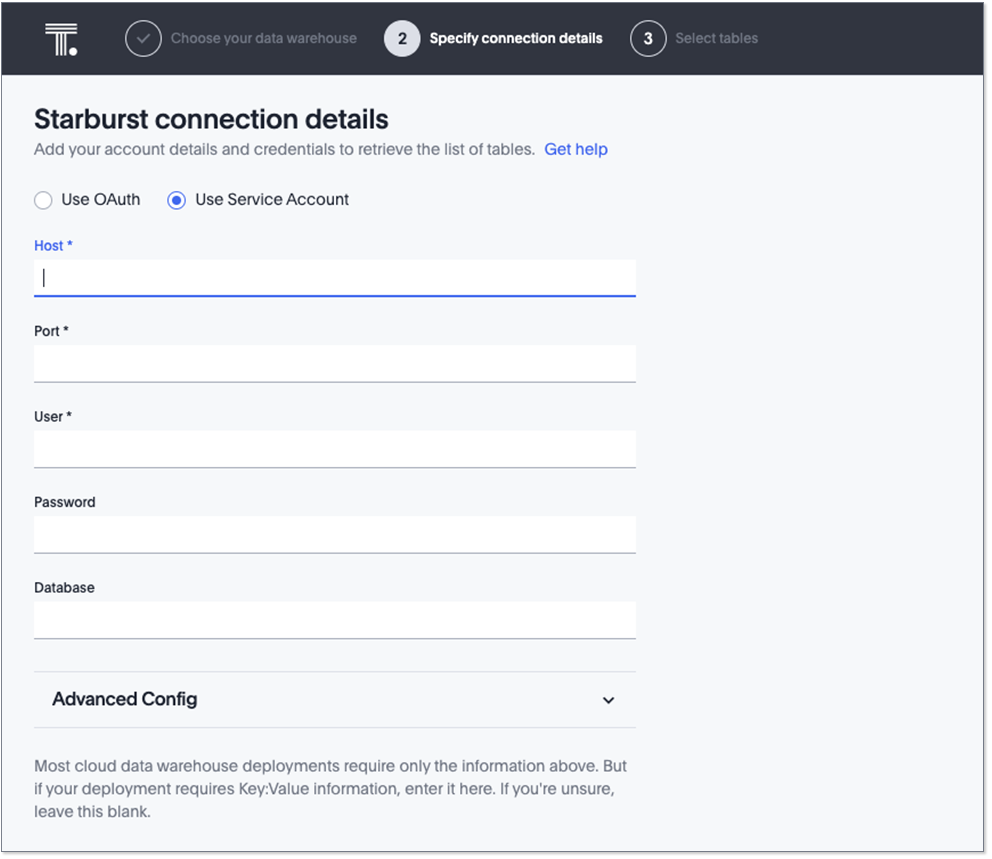Click the ThoughtSpot logo in header
This screenshot has width=992, height=859.
point(61,39)
